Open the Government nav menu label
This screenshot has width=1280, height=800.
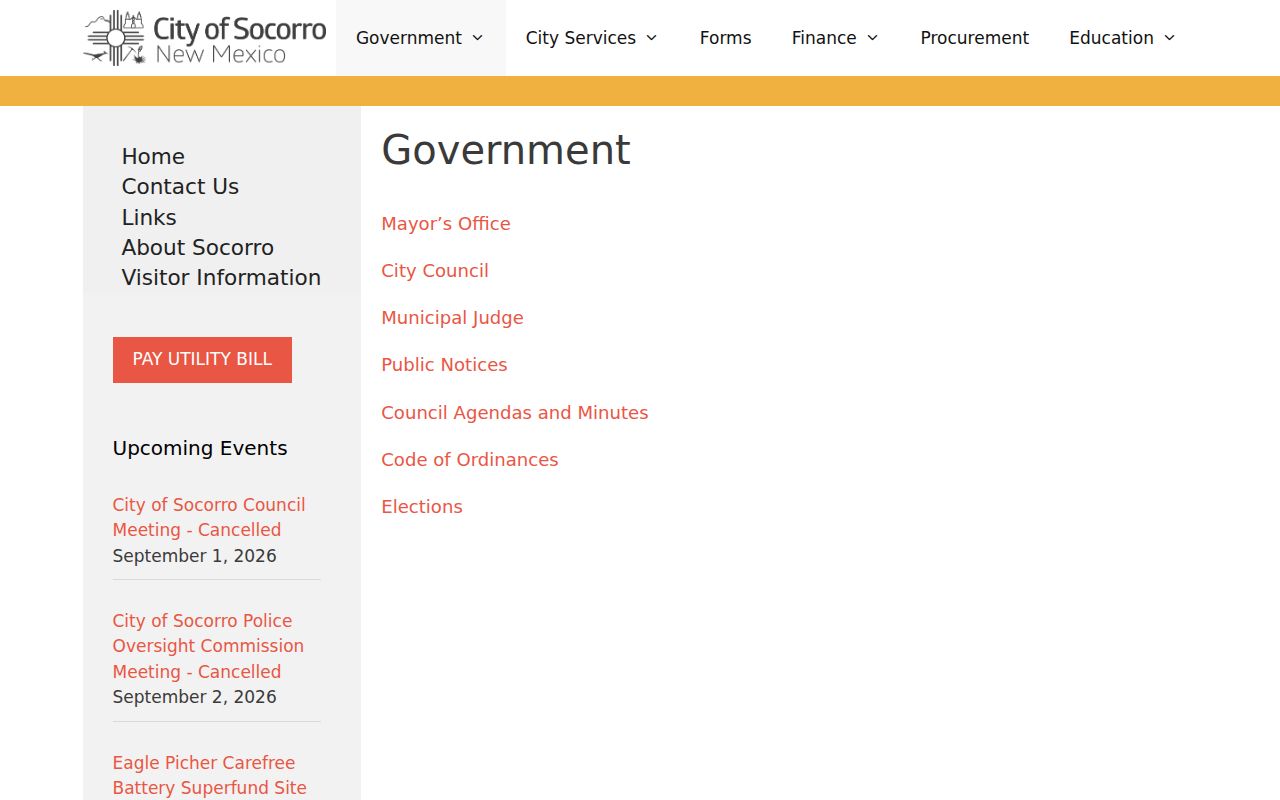coord(409,38)
